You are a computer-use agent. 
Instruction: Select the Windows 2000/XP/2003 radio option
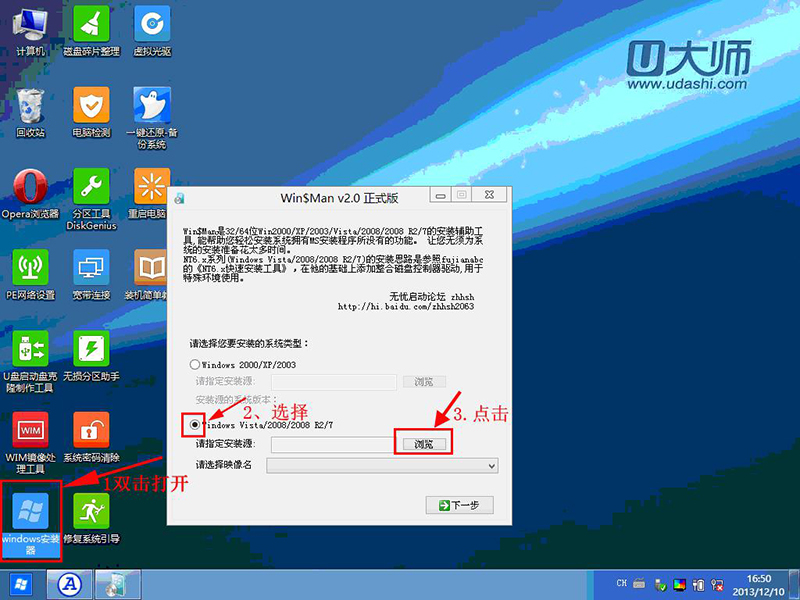tap(196, 365)
